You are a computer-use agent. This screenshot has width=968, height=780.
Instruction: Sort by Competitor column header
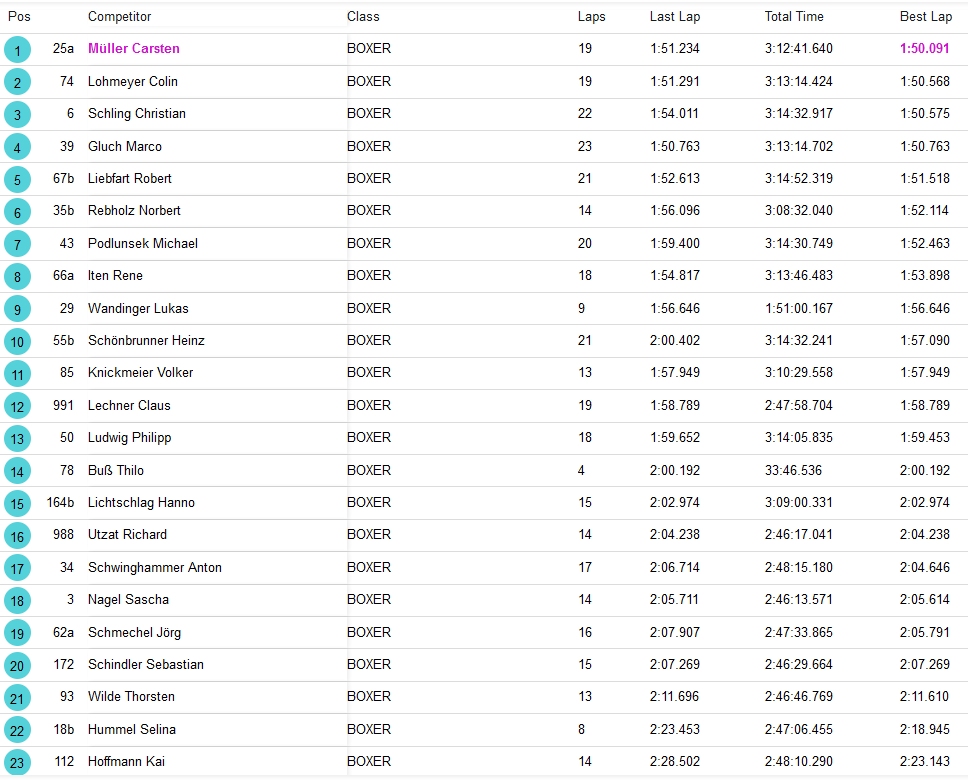[x=120, y=17]
